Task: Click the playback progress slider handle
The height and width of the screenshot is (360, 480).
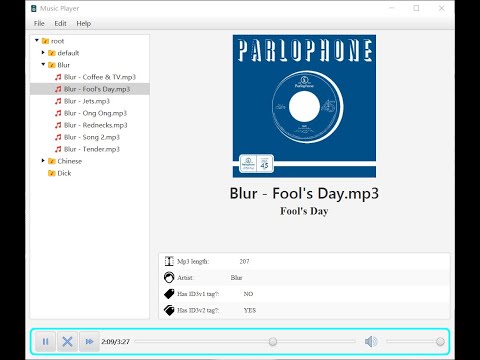Action: tap(273, 341)
